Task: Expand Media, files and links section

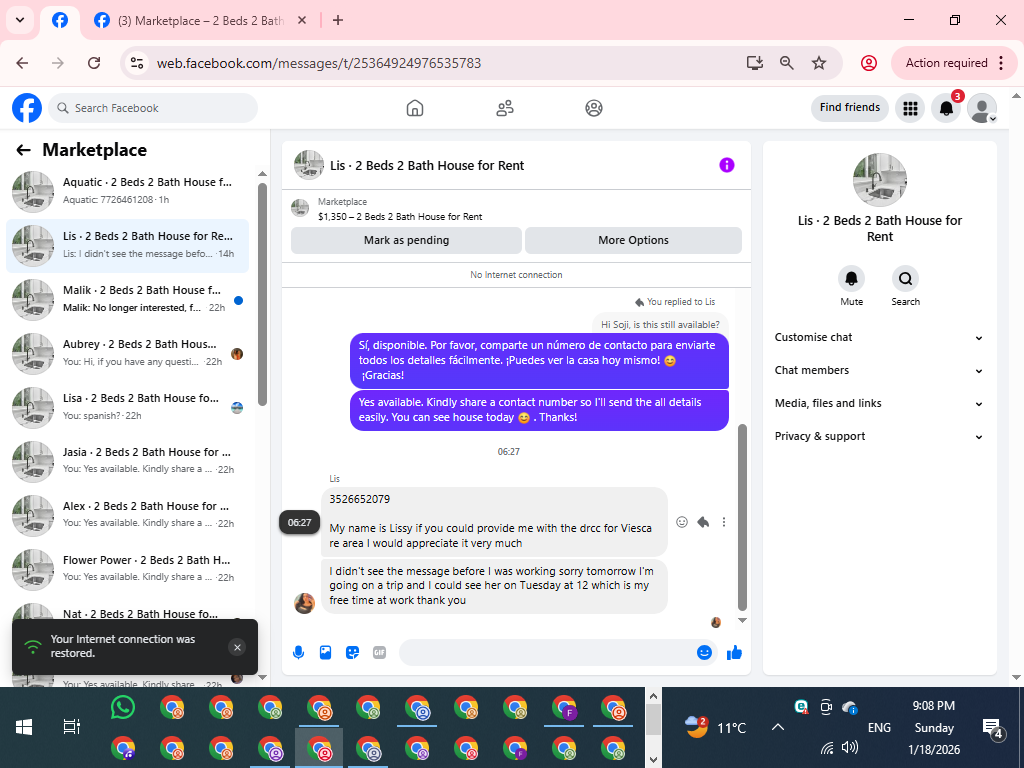Action: [879, 404]
